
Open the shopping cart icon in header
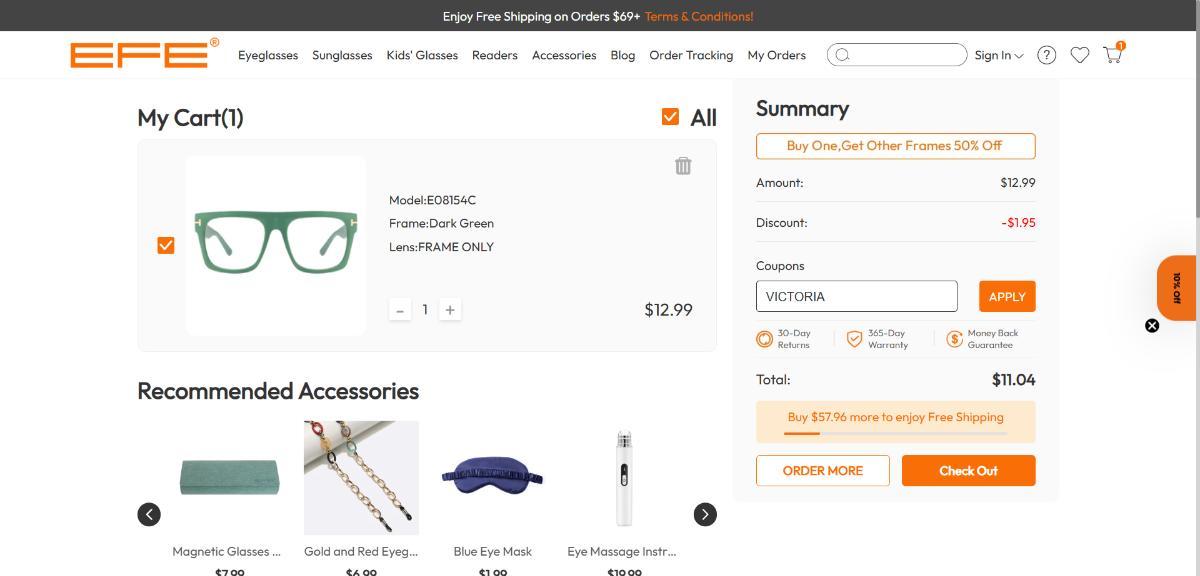[1112, 55]
